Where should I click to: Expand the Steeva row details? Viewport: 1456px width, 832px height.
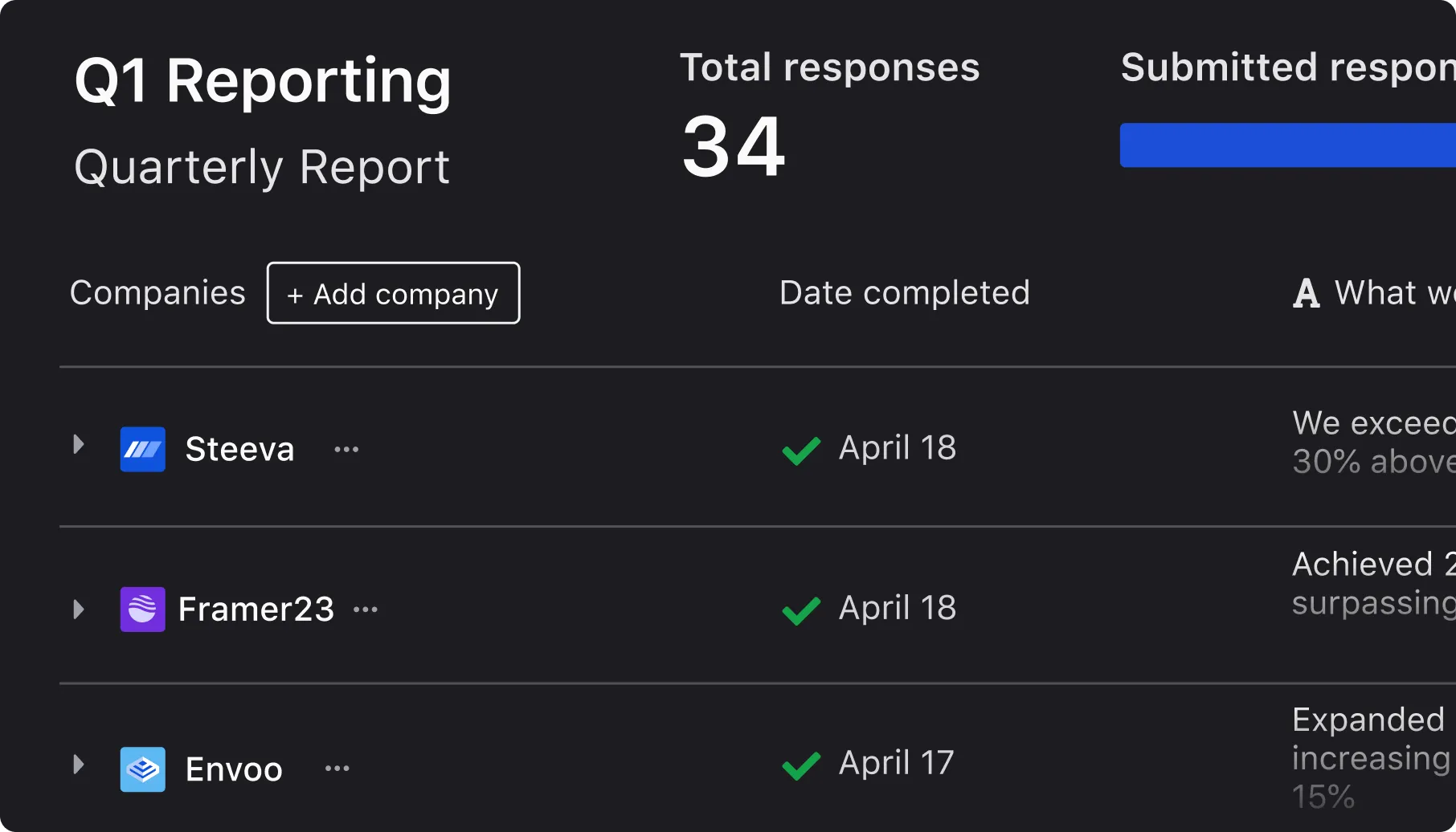[78, 443]
